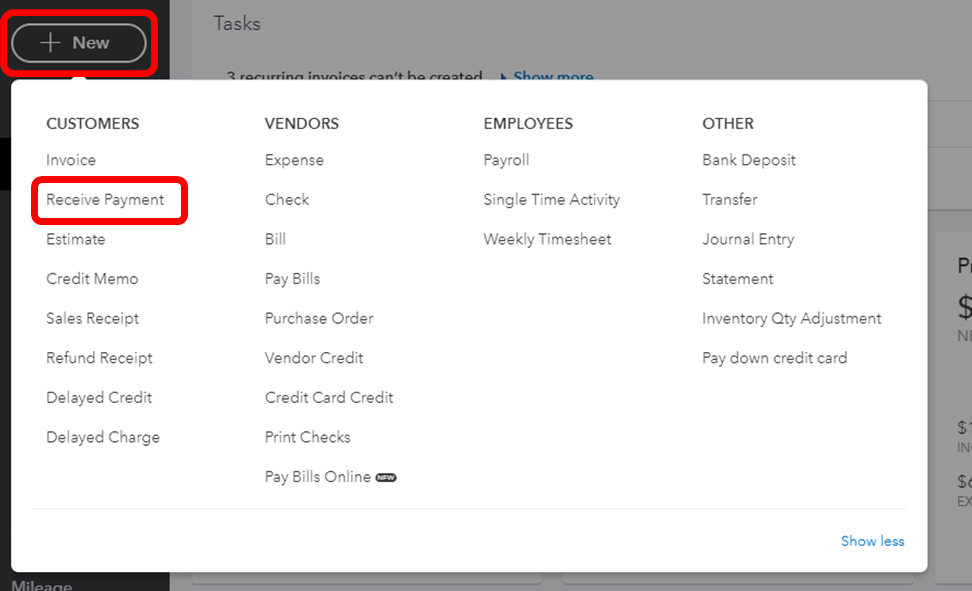Select Refund Receipt
This screenshot has height=591, width=972.
[x=99, y=358]
